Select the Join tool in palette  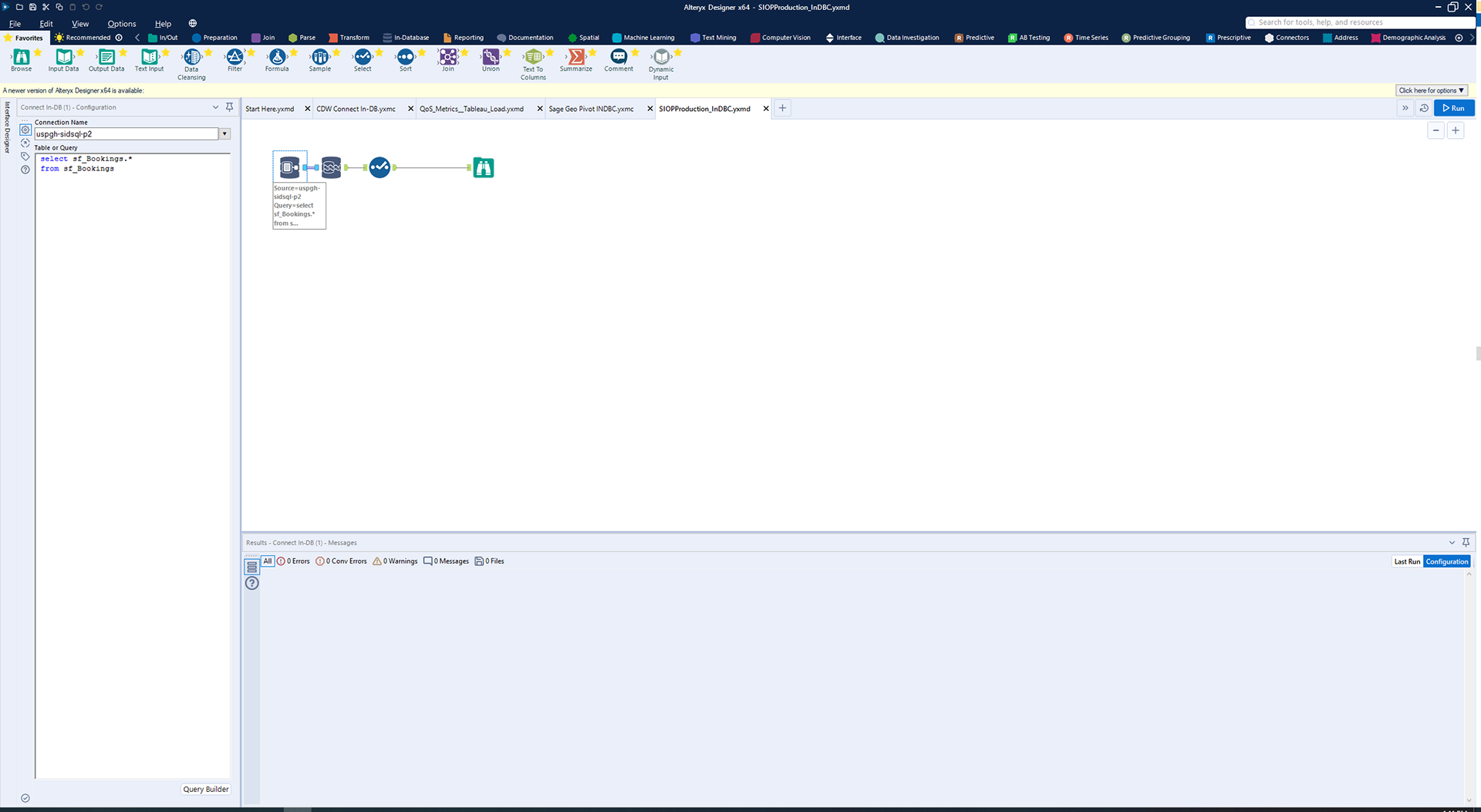pyautogui.click(x=447, y=60)
